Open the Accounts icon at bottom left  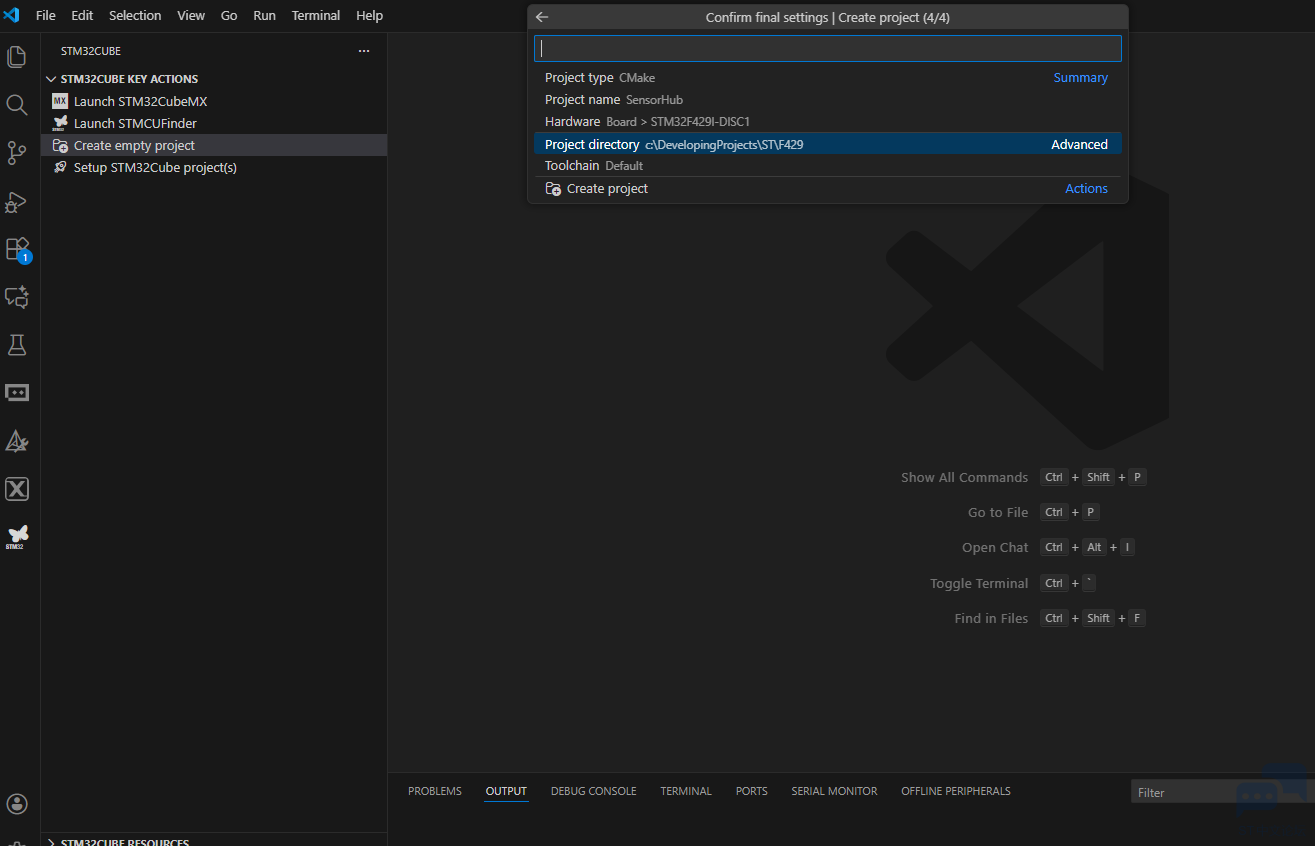coord(17,804)
